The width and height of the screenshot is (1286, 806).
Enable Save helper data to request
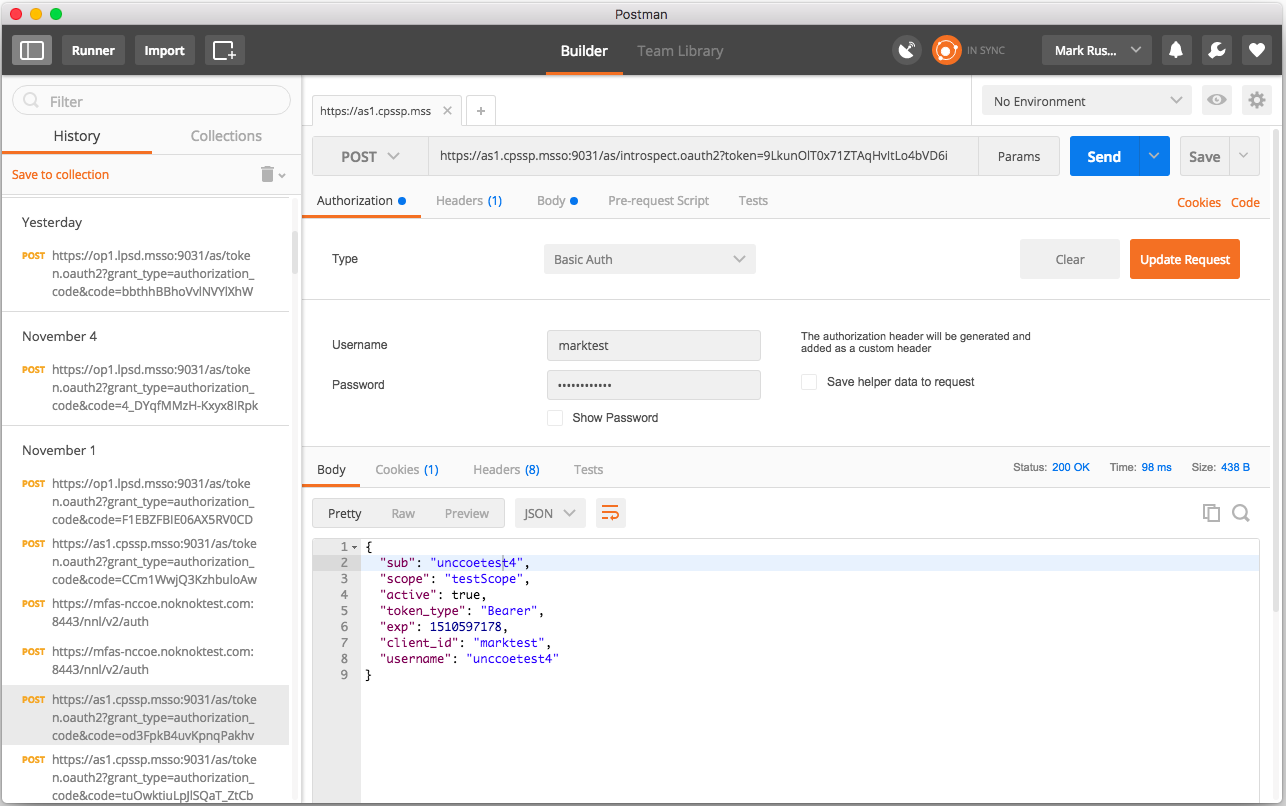tap(809, 382)
